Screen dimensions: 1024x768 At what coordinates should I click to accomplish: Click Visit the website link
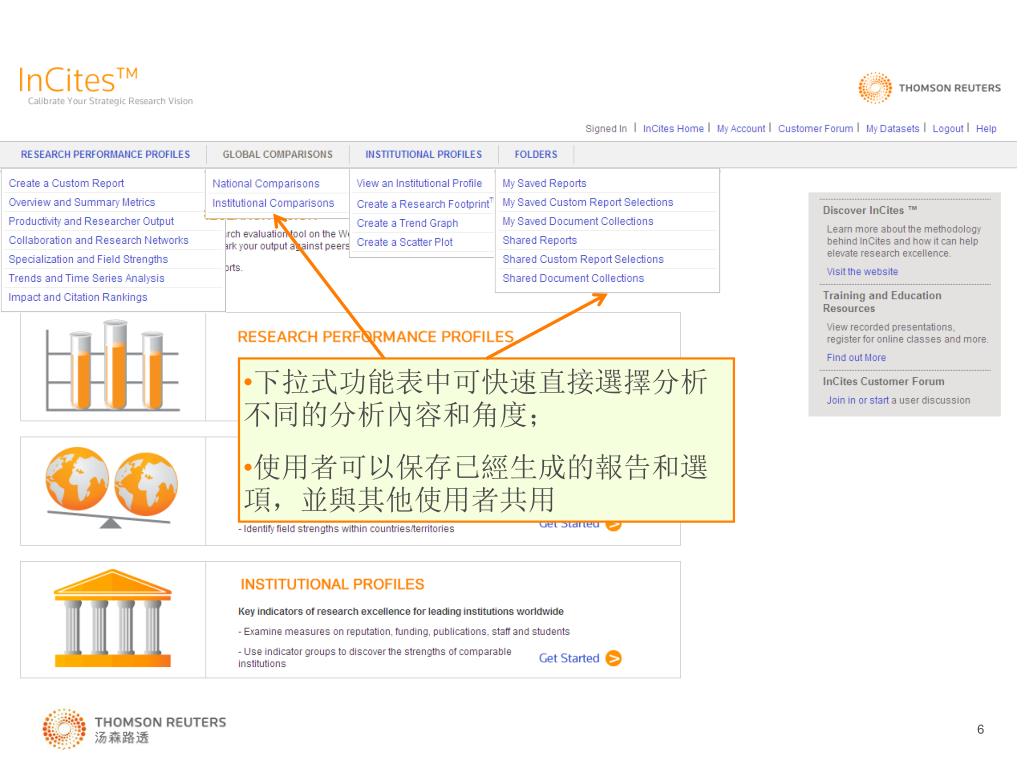point(862,272)
